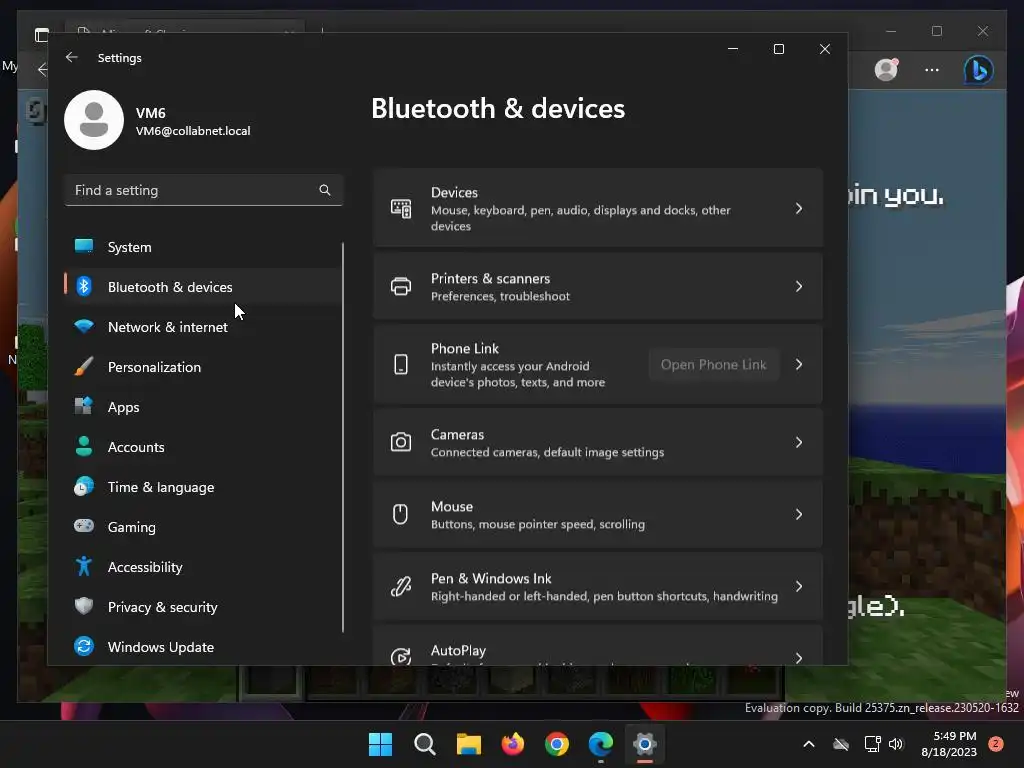Expand the Devices row chevron
The height and width of the screenshot is (768, 1024).
[x=799, y=208]
